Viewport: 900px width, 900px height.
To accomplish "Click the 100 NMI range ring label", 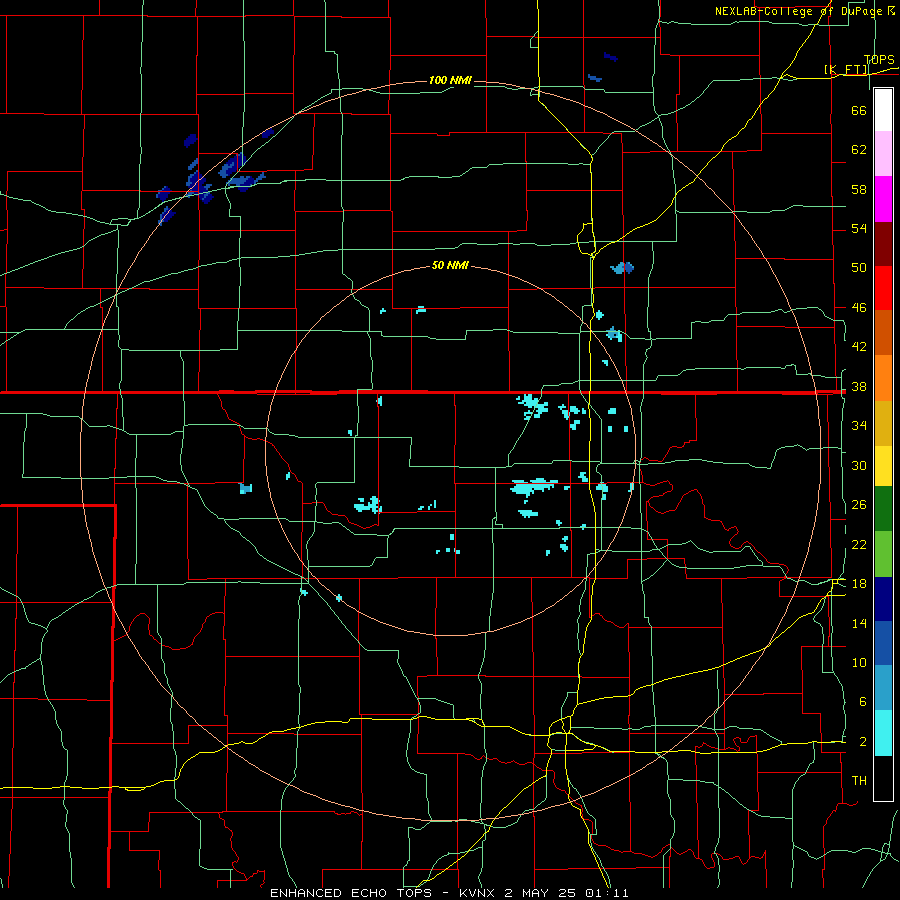I will tap(450, 80).
